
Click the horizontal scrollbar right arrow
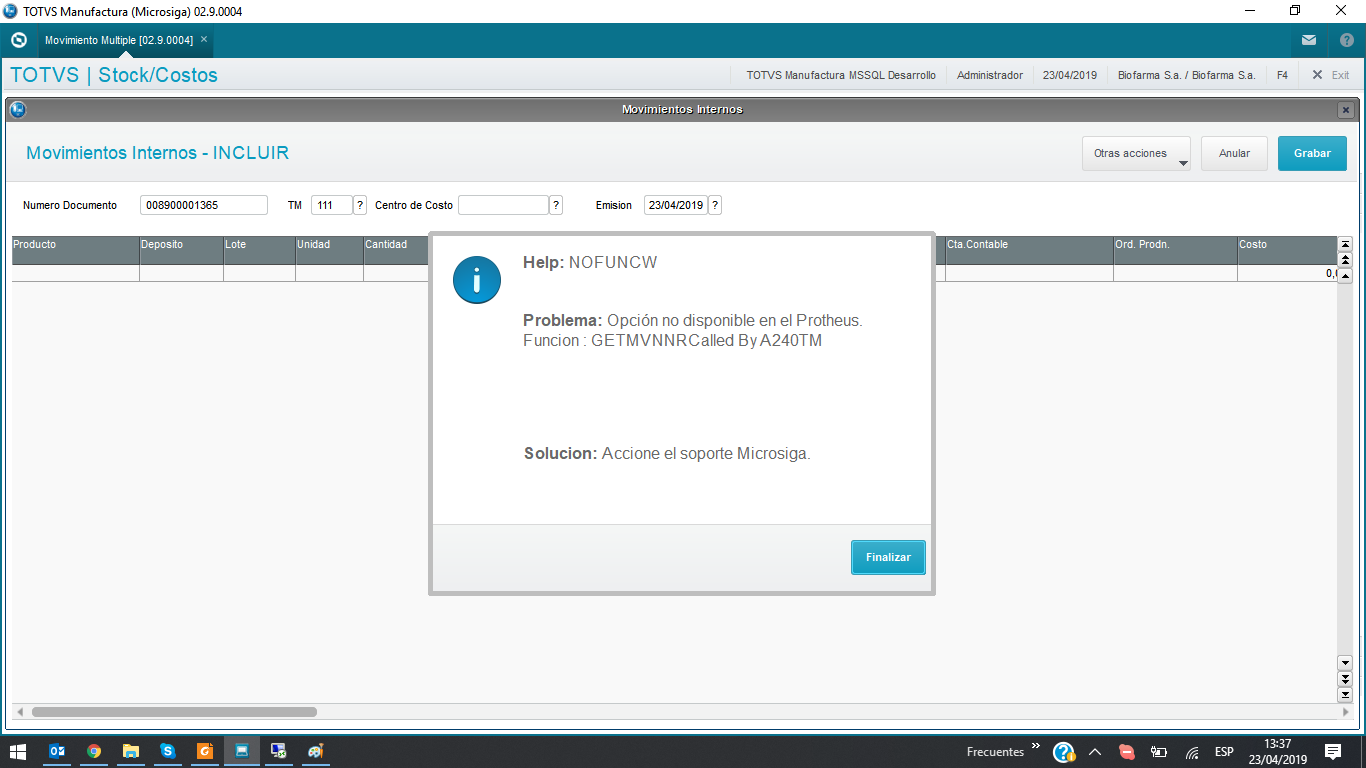click(x=1346, y=712)
